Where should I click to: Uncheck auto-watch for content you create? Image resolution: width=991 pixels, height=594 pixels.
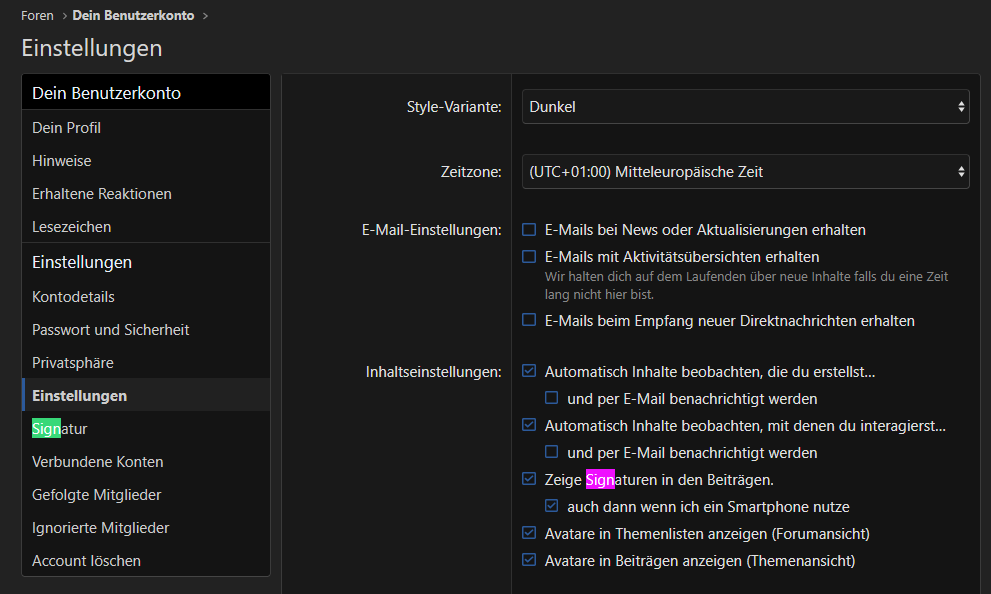(530, 372)
